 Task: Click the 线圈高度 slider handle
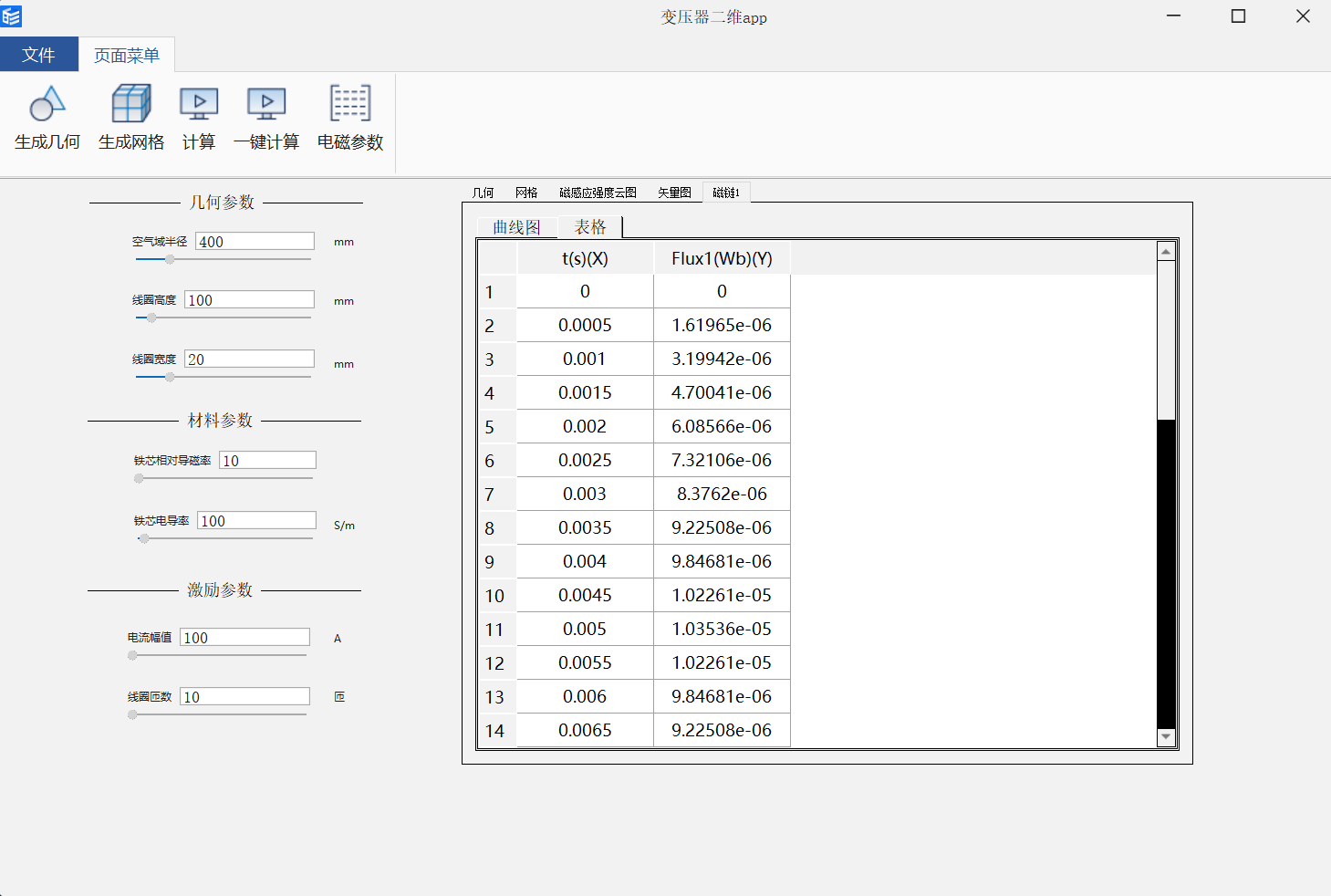[x=151, y=318]
